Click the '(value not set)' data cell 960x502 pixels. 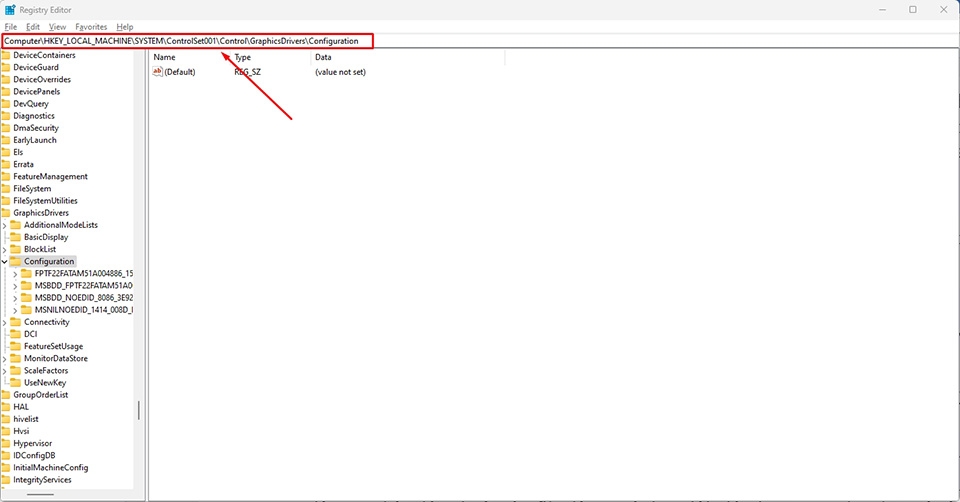[340, 72]
